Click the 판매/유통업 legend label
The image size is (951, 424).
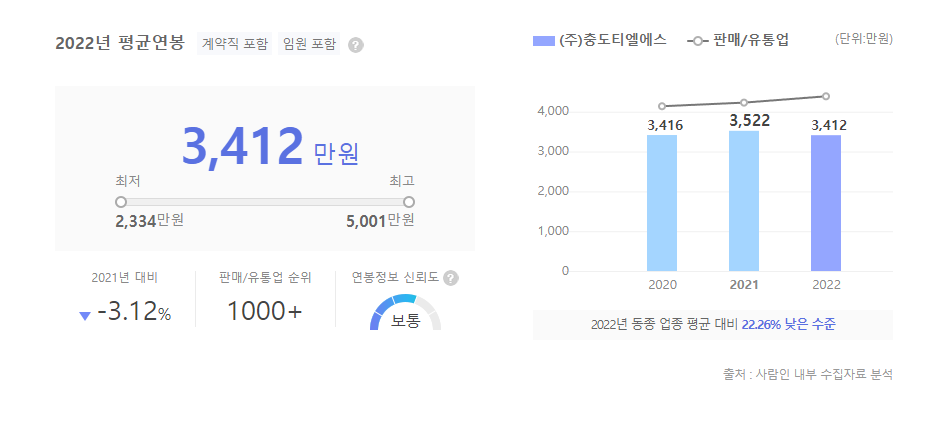point(751,41)
